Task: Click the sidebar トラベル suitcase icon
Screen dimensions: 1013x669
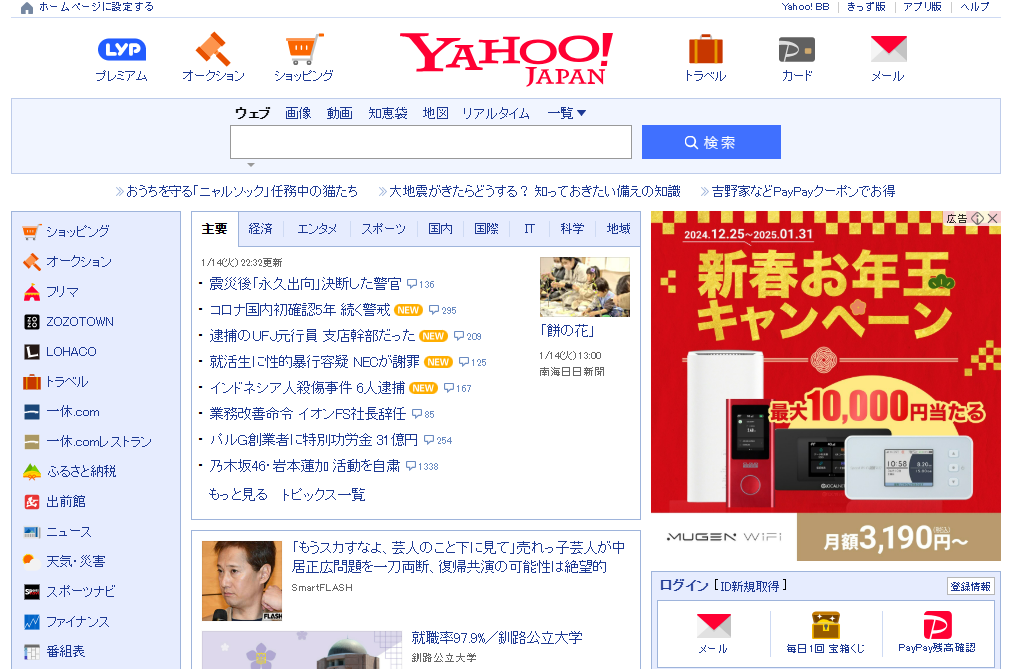Action: pos(32,382)
